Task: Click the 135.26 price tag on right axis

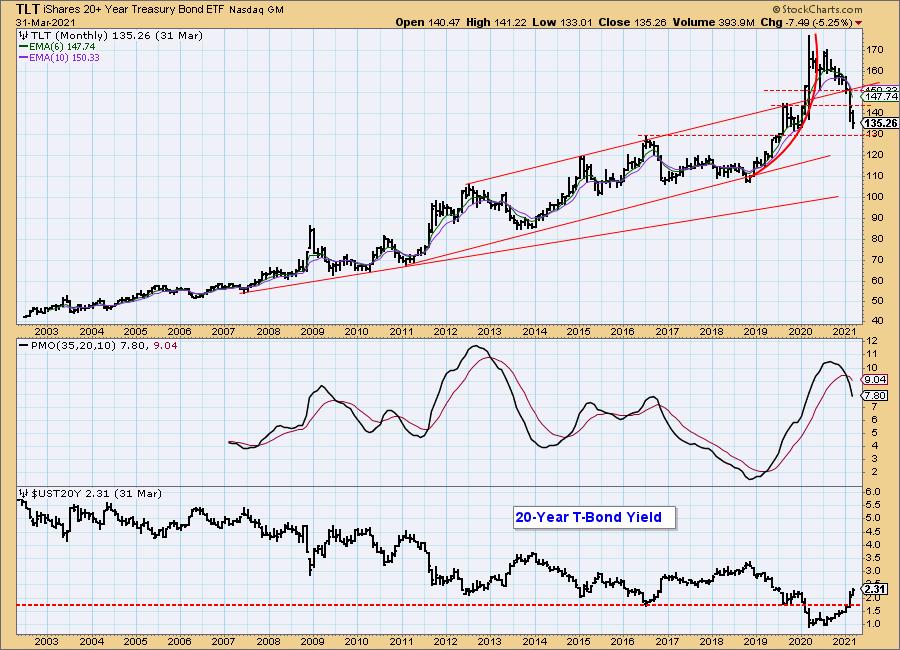Action: pos(880,123)
